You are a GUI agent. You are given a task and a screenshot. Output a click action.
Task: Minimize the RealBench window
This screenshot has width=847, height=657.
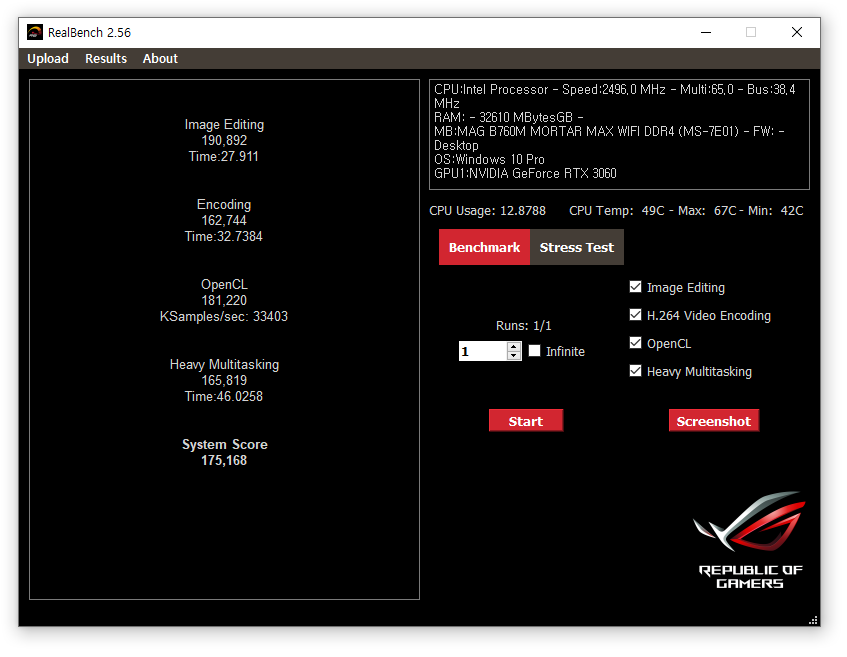[x=705, y=32]
